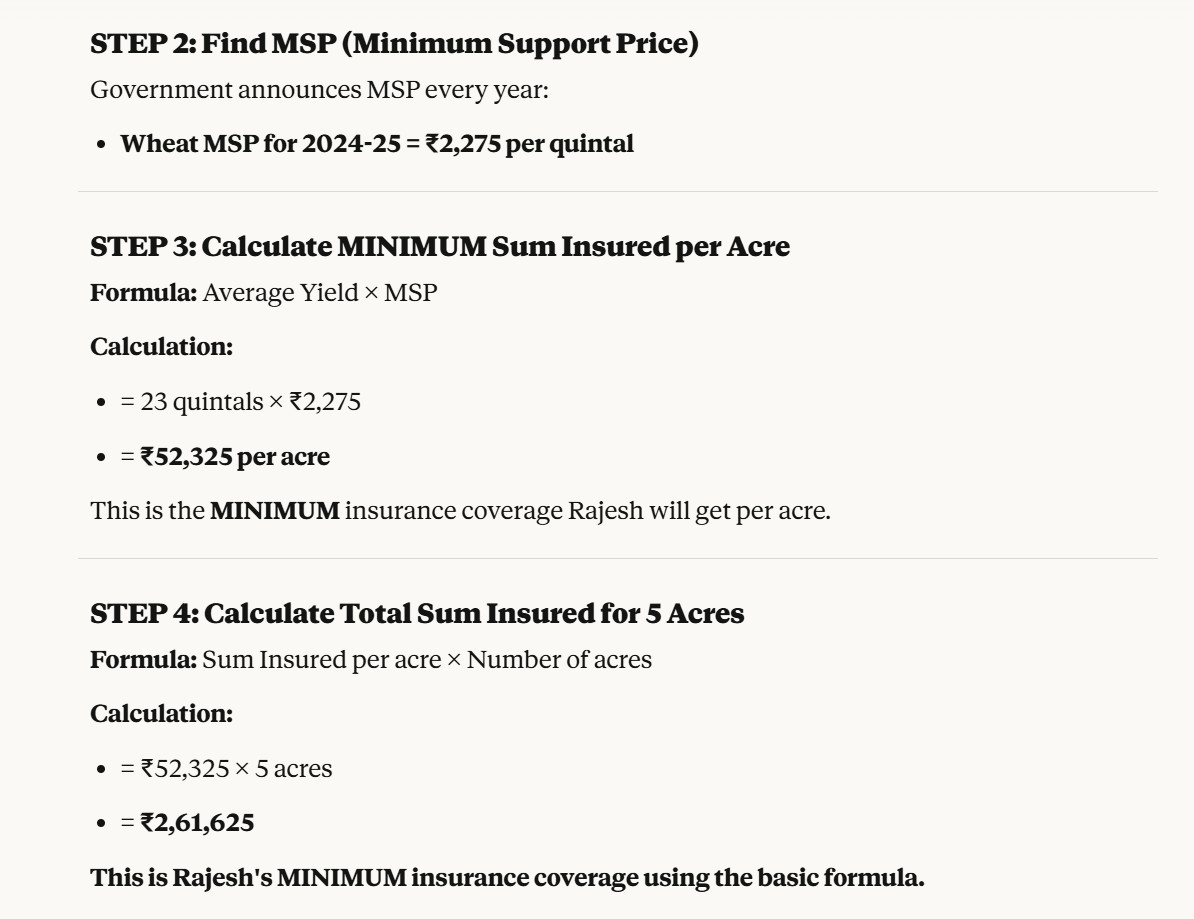Click the STEP 2 Find MSP heading
The image size is (1194, 919).
[x=394, y=44]
